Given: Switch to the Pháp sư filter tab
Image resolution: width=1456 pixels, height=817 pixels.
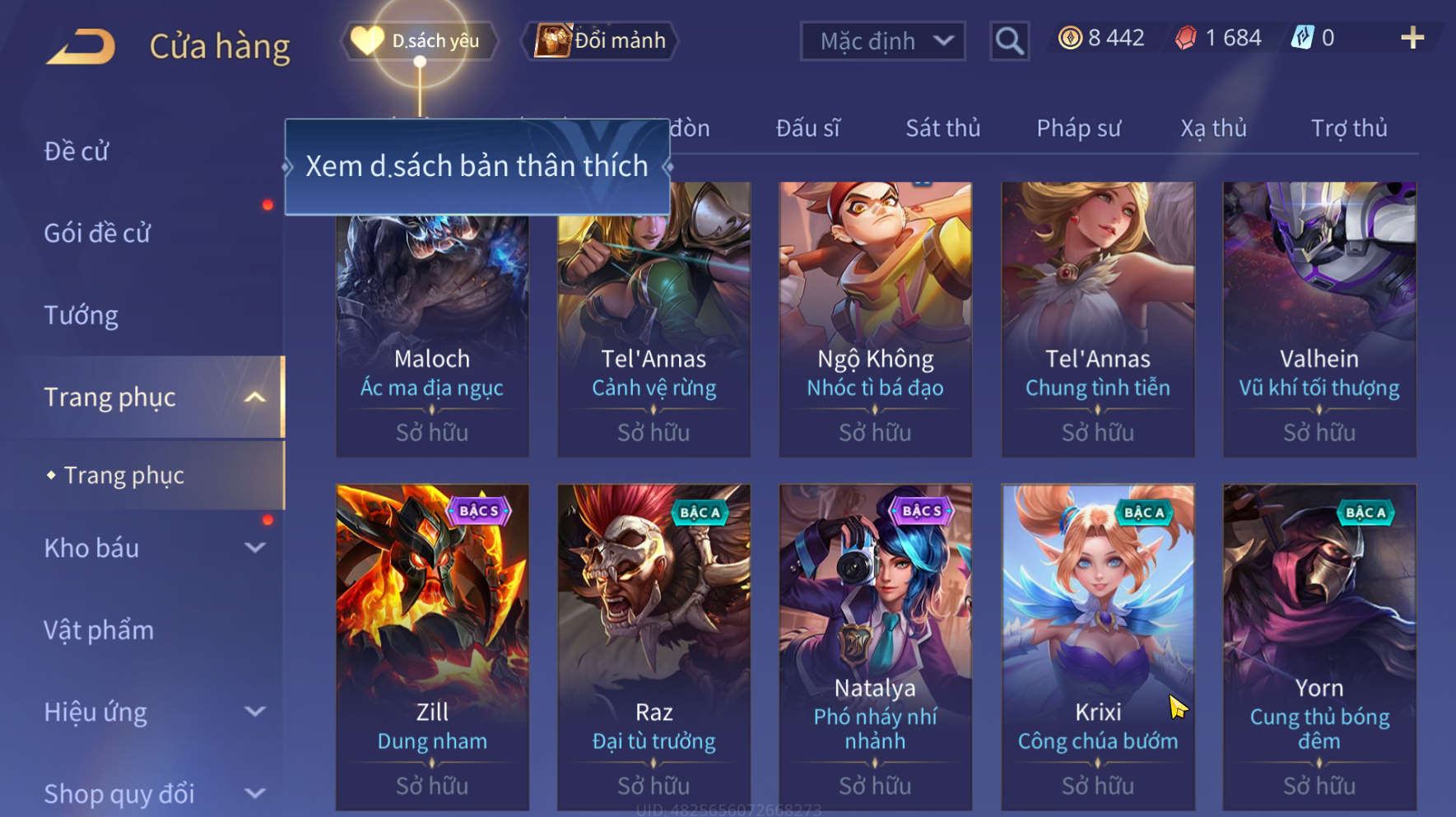Looking at the screenshot, I should (1078, 128).
